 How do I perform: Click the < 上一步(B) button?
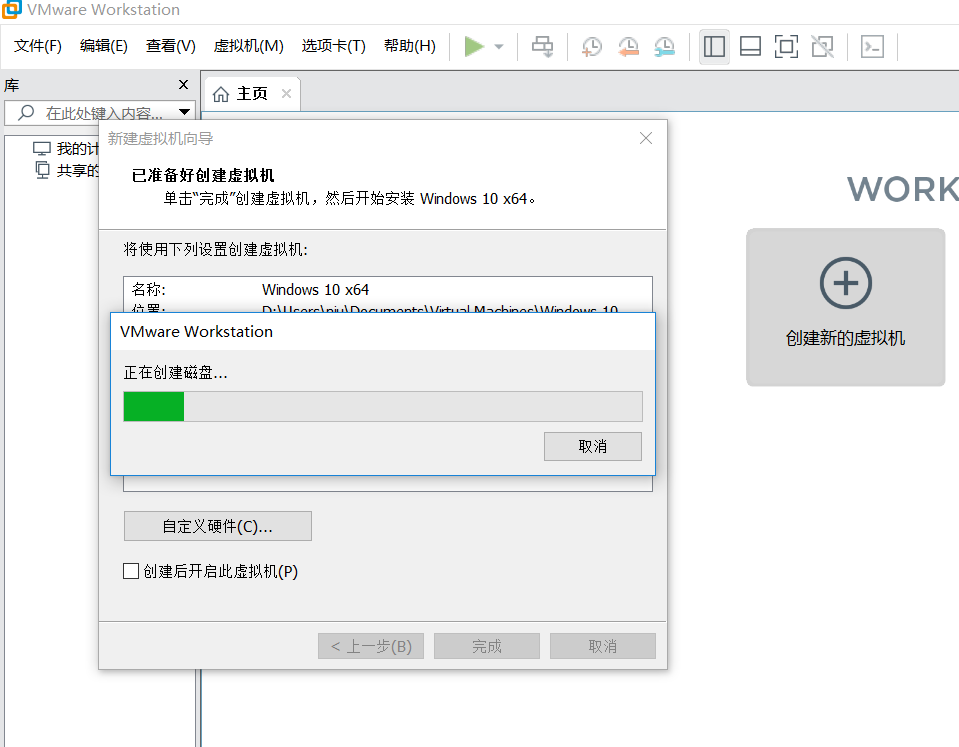click(x=371, y=646)
